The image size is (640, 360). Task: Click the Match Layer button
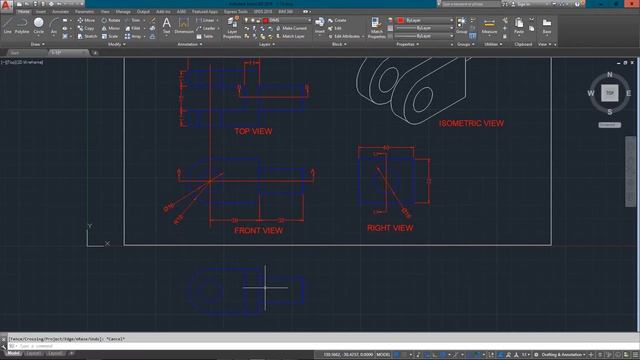coord(290,36)
